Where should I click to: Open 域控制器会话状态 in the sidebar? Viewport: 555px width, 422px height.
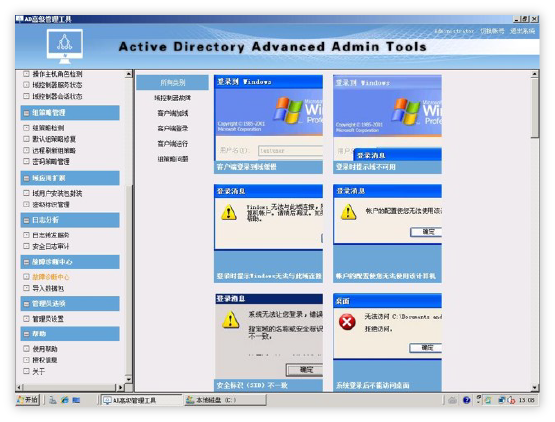click(x=57, y=96)
